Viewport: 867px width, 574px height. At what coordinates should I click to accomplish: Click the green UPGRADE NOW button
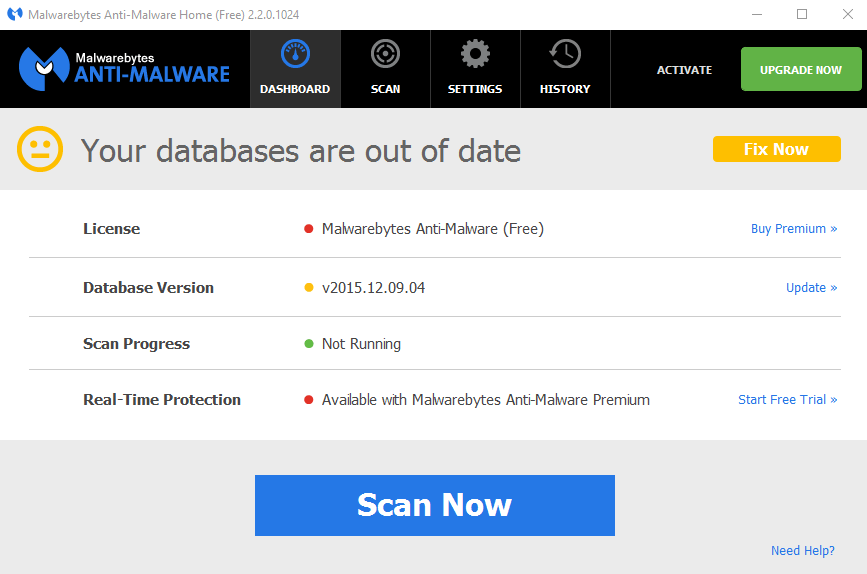(801, 69)
